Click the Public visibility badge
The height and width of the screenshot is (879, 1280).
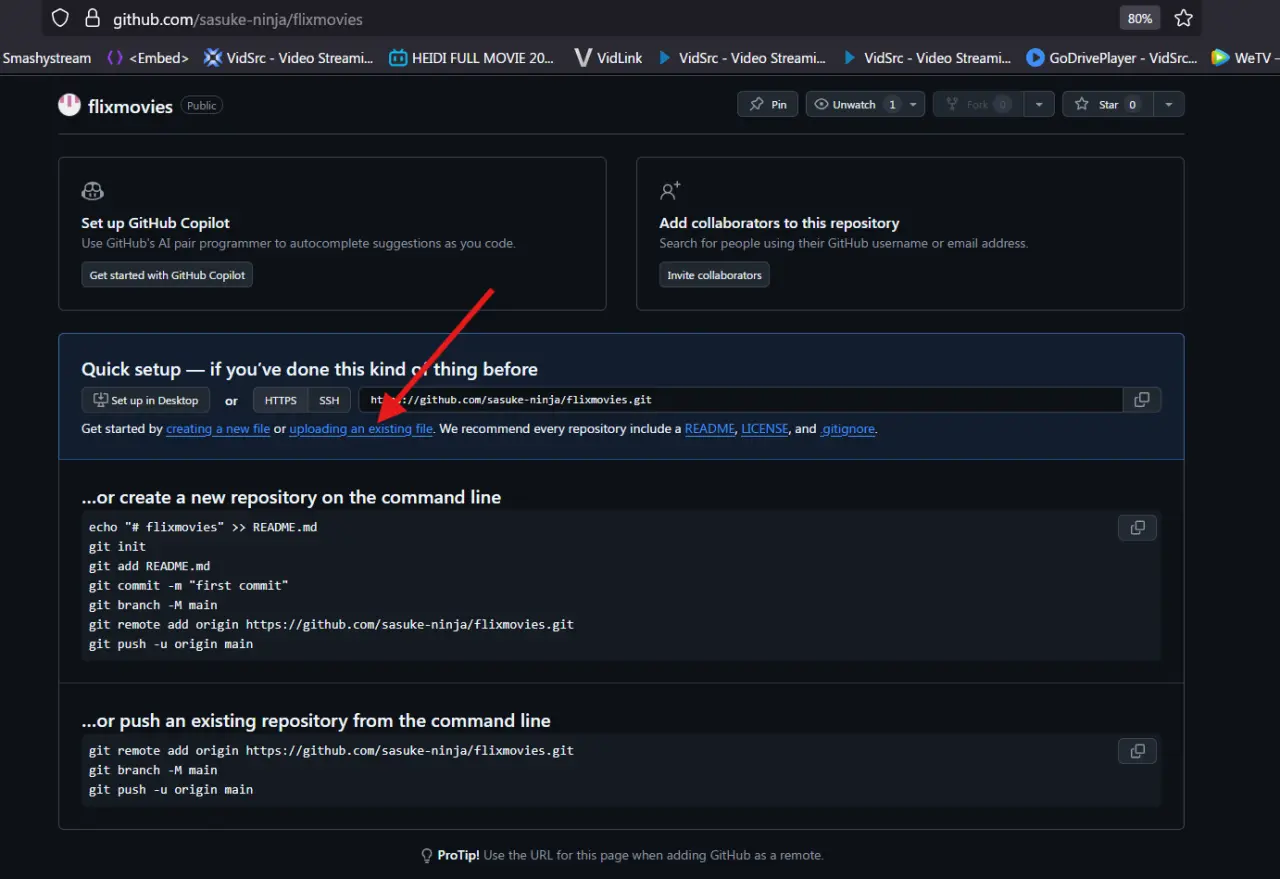[x=202, y=106]
